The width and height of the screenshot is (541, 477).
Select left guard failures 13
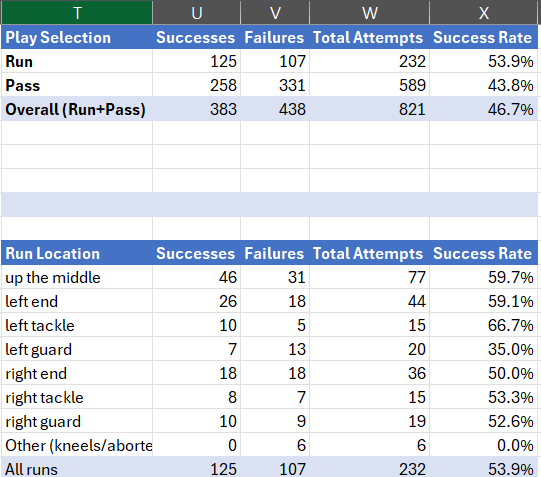(275, 349)
